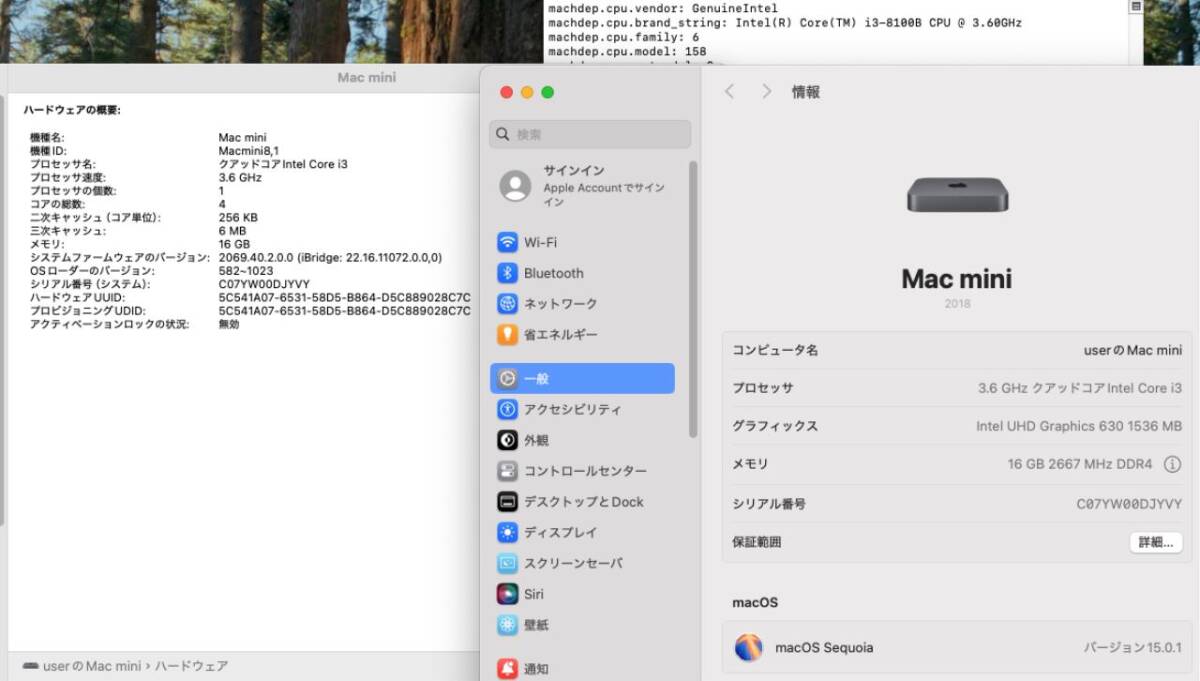The height and width of the screenshot is (681, 1200).
Task: Click the settings sidebar scrollbar
Action: point(693,298)
